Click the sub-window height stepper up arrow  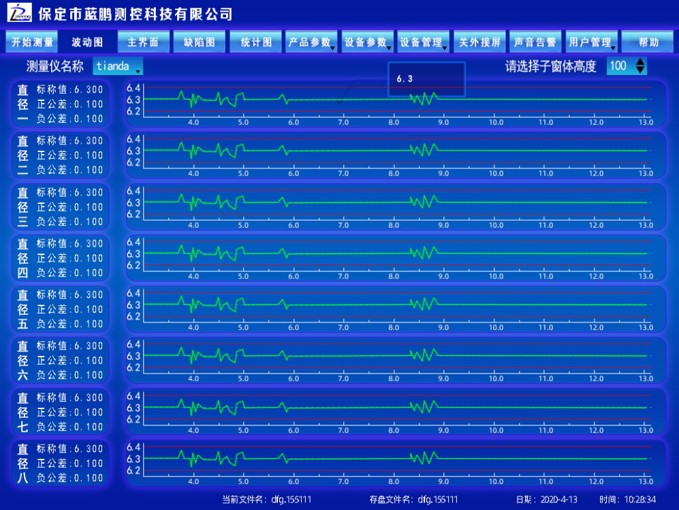pos(641,62)
